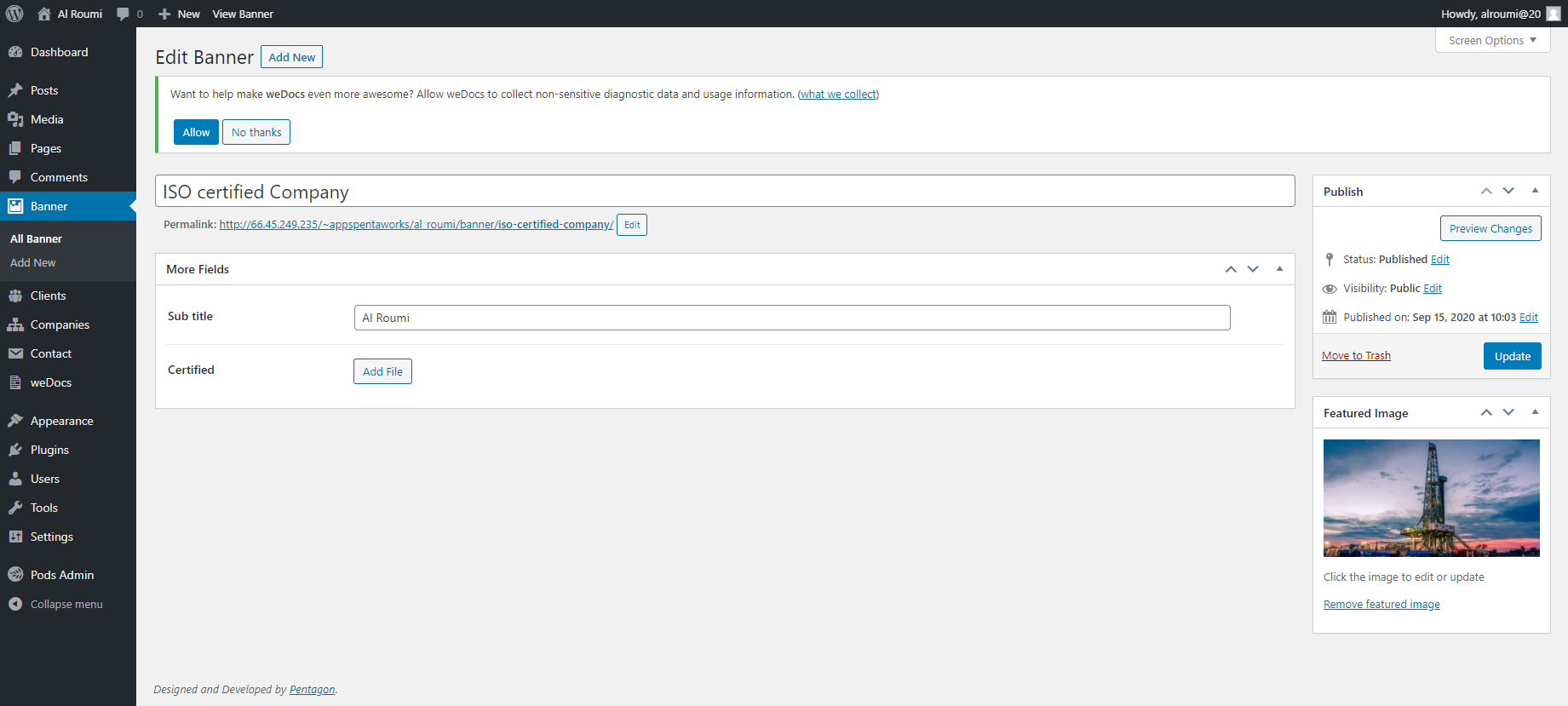Image resolution: width=1568 pixels, height=706 pixels.
Task: Decline with No thanks button
Action: (256, 132)
